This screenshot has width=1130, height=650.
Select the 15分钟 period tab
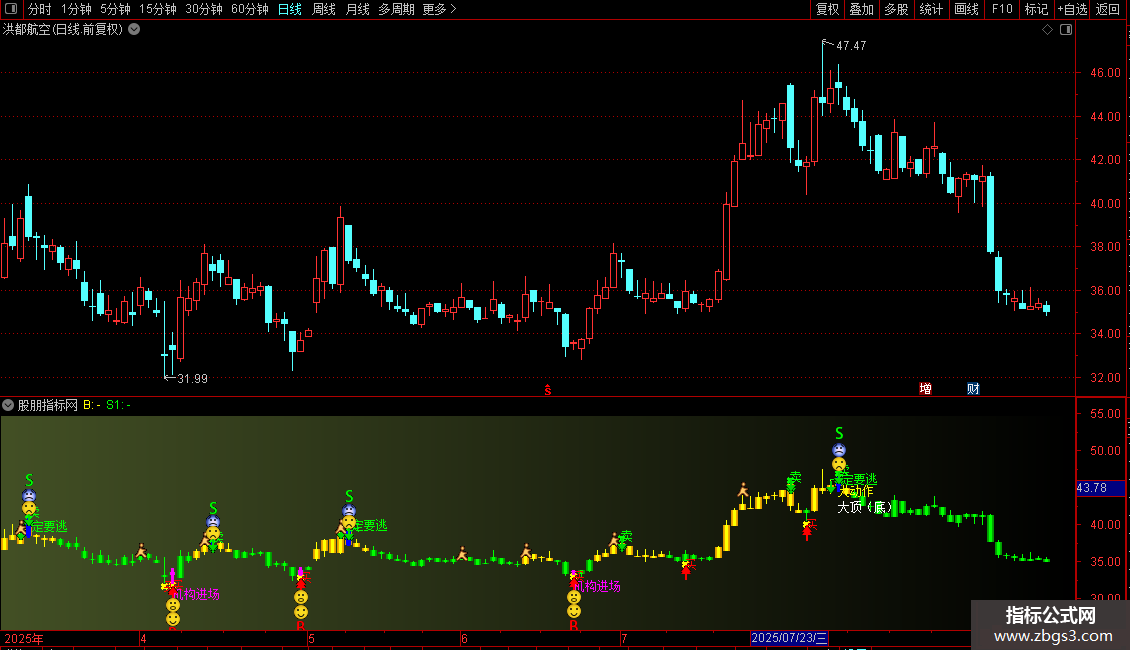158,9
